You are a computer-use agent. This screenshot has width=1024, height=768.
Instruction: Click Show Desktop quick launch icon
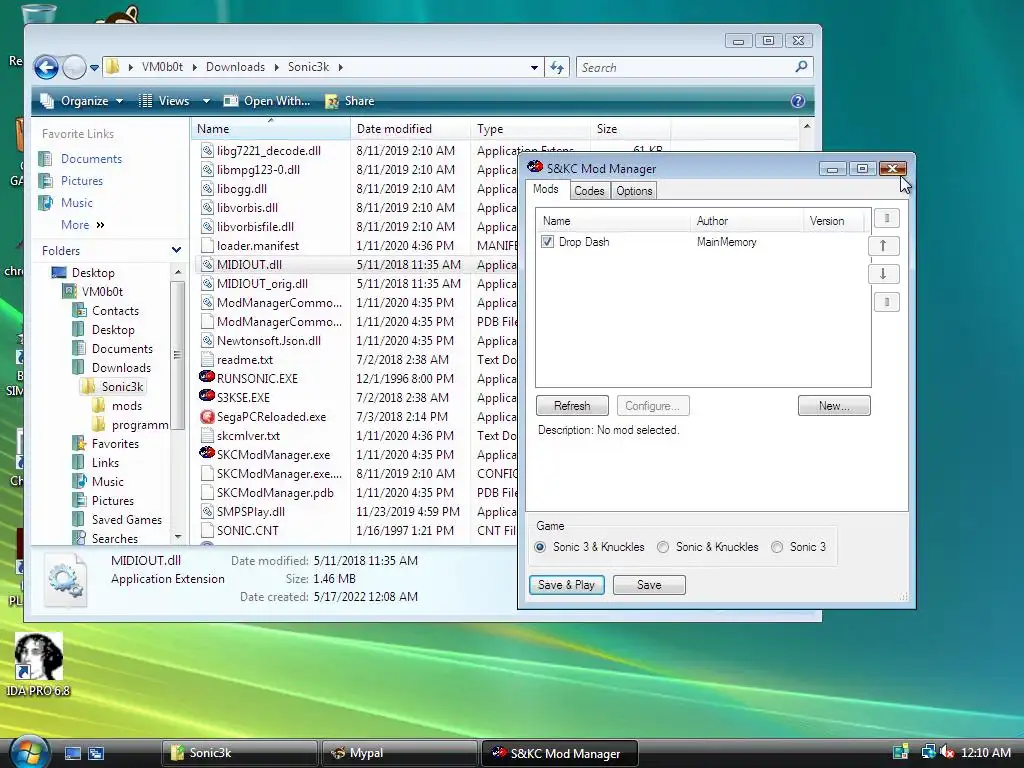(72, 754)
